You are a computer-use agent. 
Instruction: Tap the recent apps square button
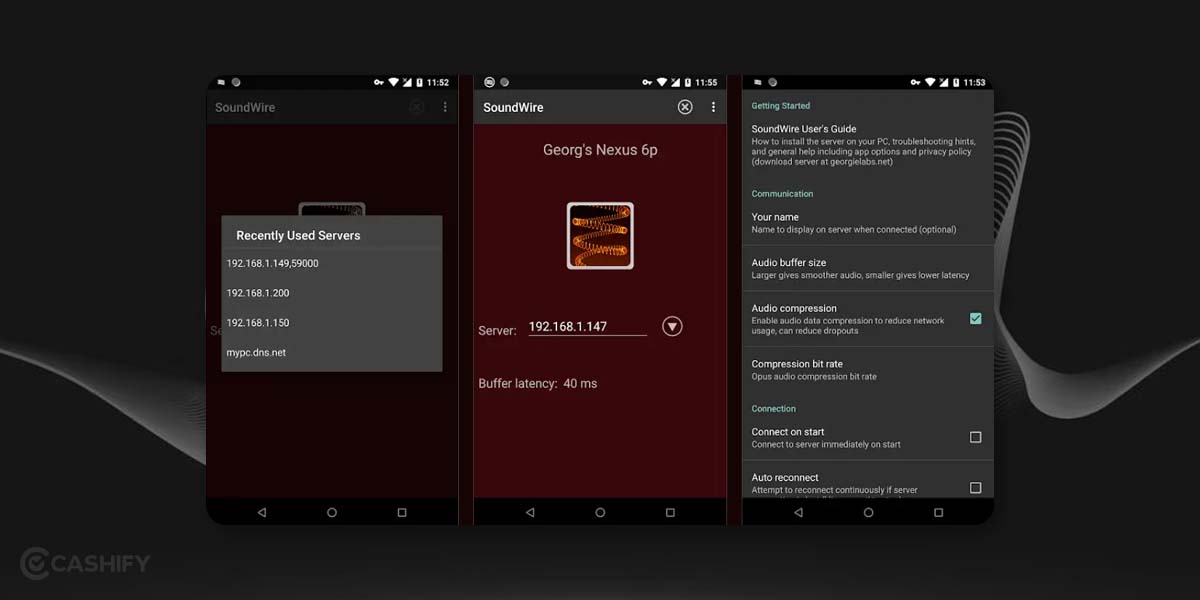670,512
